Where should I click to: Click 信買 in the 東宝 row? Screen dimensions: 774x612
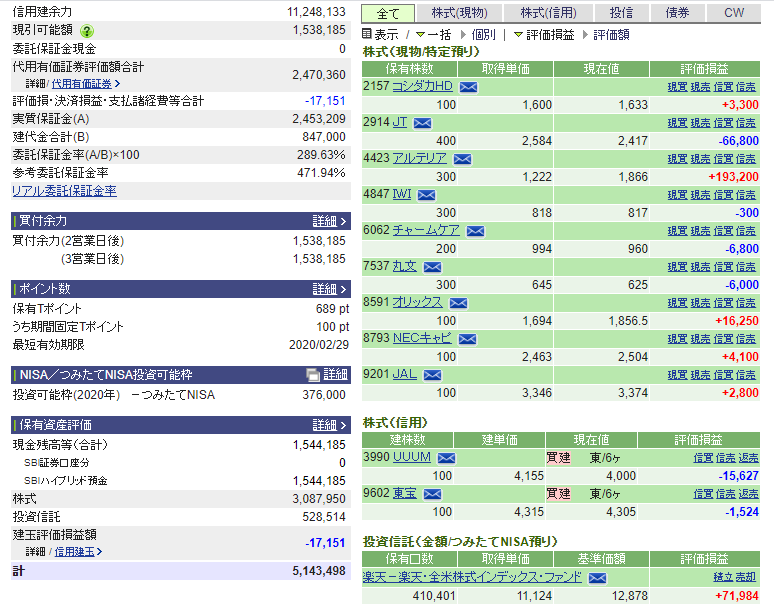[703, 494]
